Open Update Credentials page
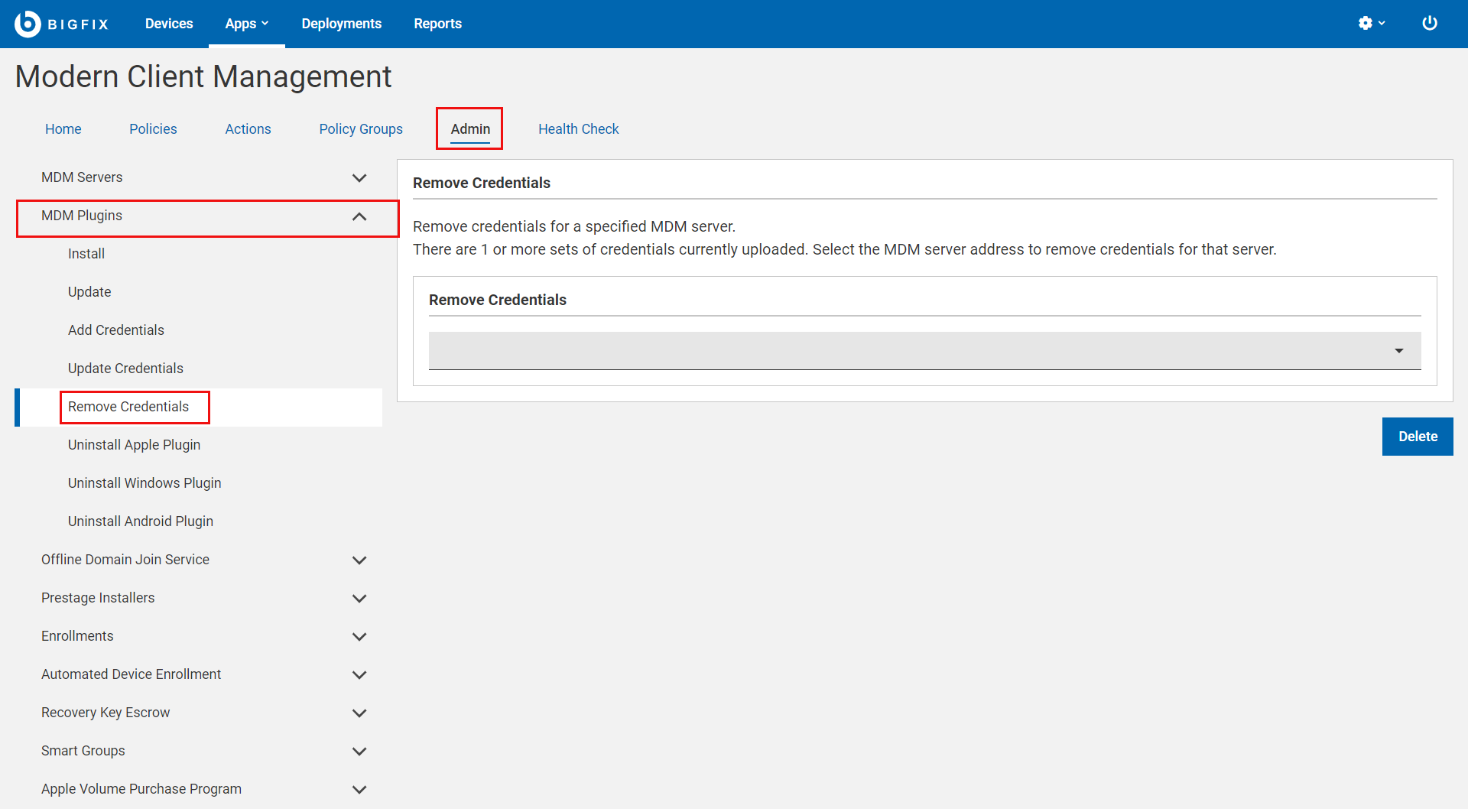 point(125,369)
